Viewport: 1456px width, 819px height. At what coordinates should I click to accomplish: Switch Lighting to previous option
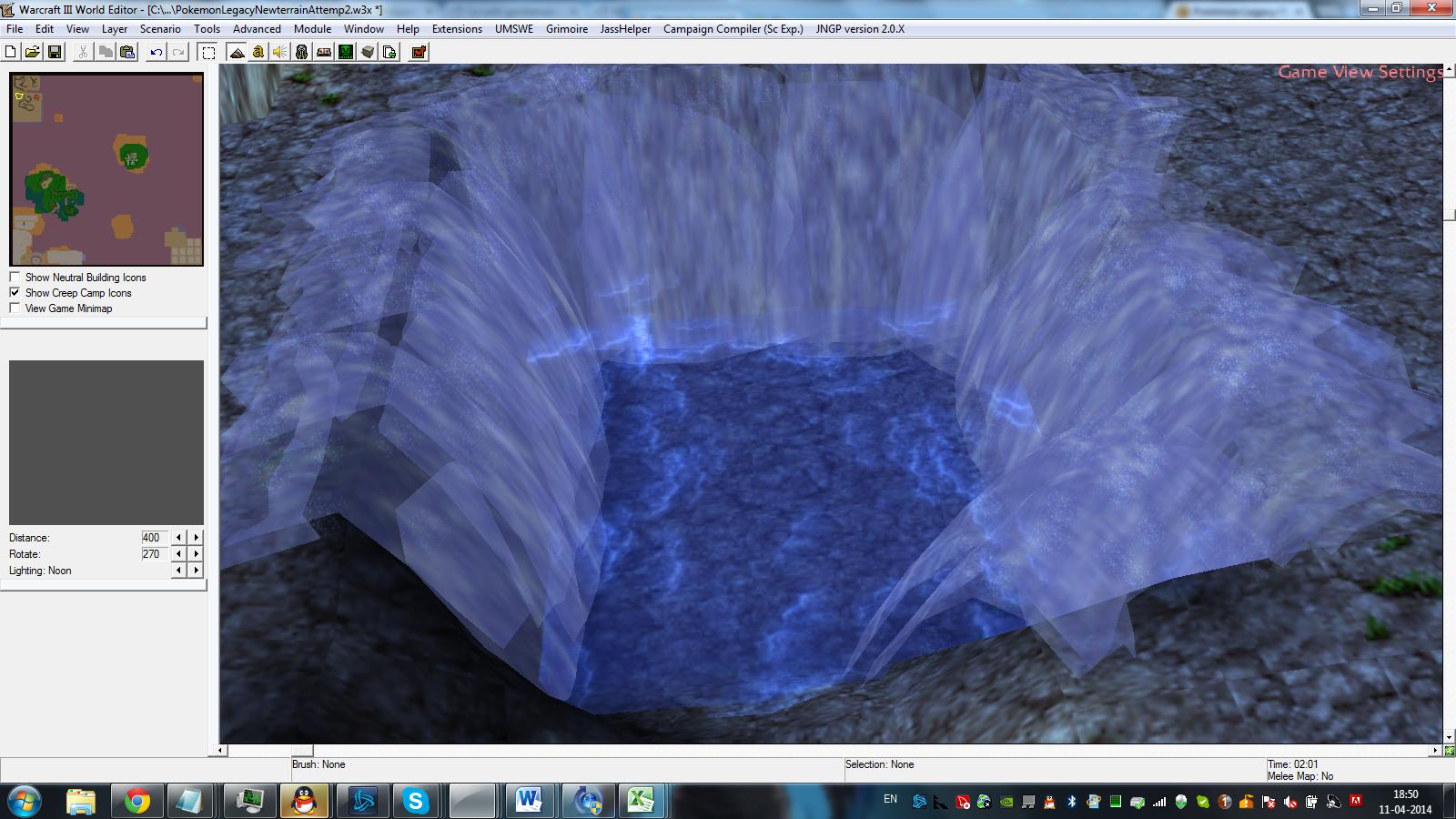point(179,571)
